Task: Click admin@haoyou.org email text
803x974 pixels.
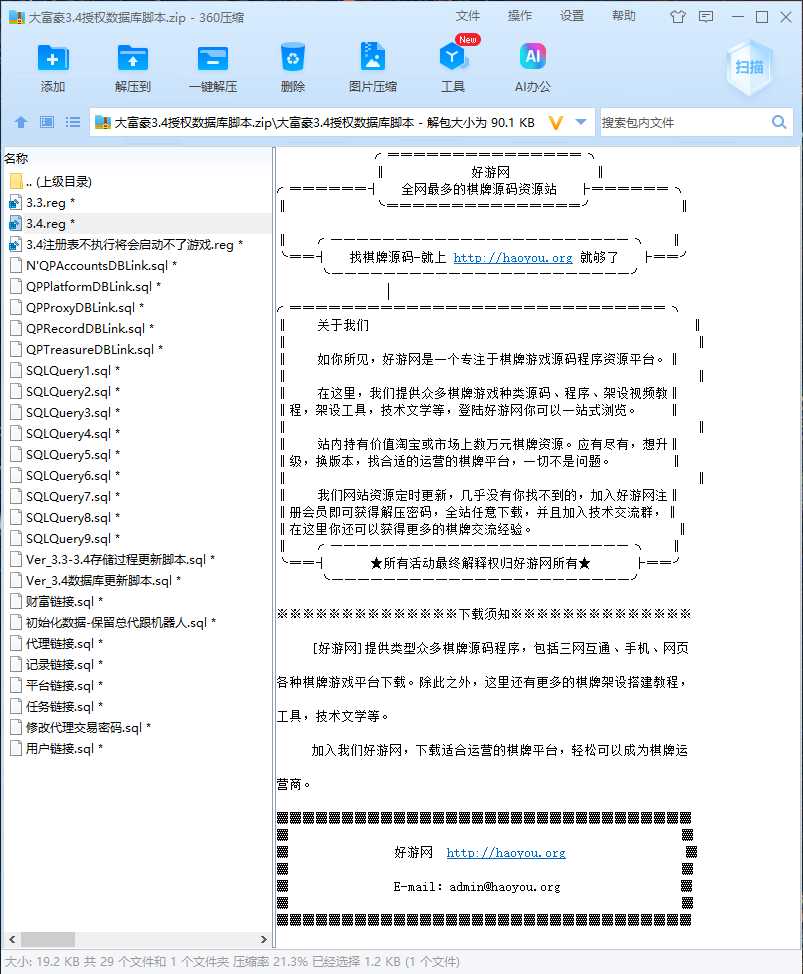Action: point(504,887)
